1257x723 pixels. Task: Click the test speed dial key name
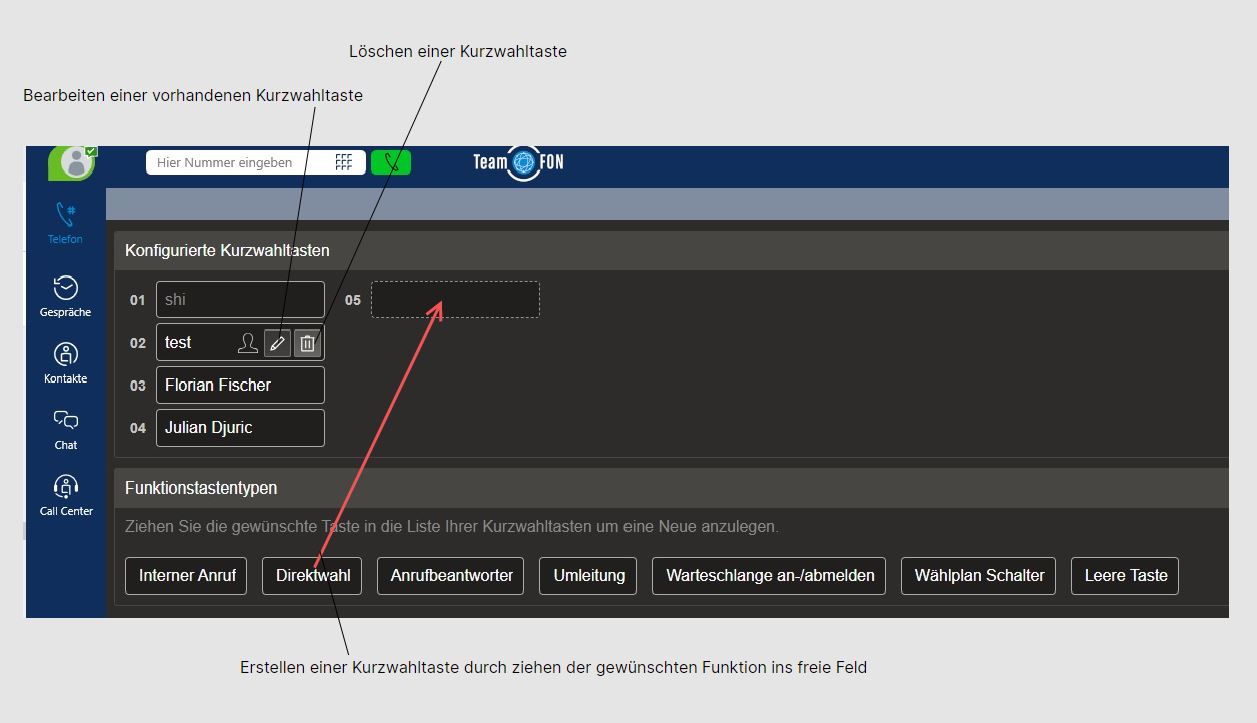pos(178,342)
